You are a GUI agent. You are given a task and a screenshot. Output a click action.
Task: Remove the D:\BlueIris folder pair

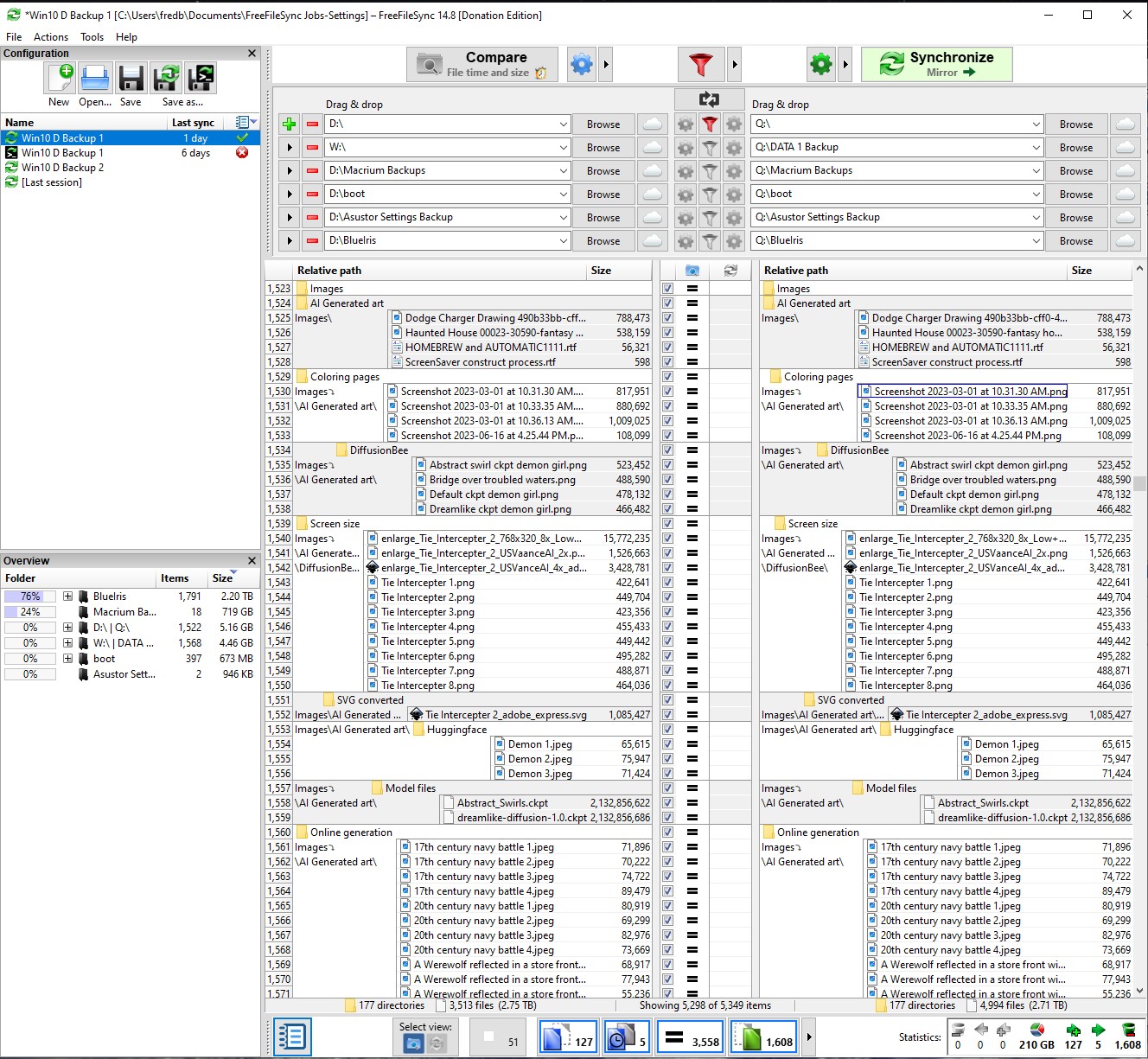(x=312, y=241)
